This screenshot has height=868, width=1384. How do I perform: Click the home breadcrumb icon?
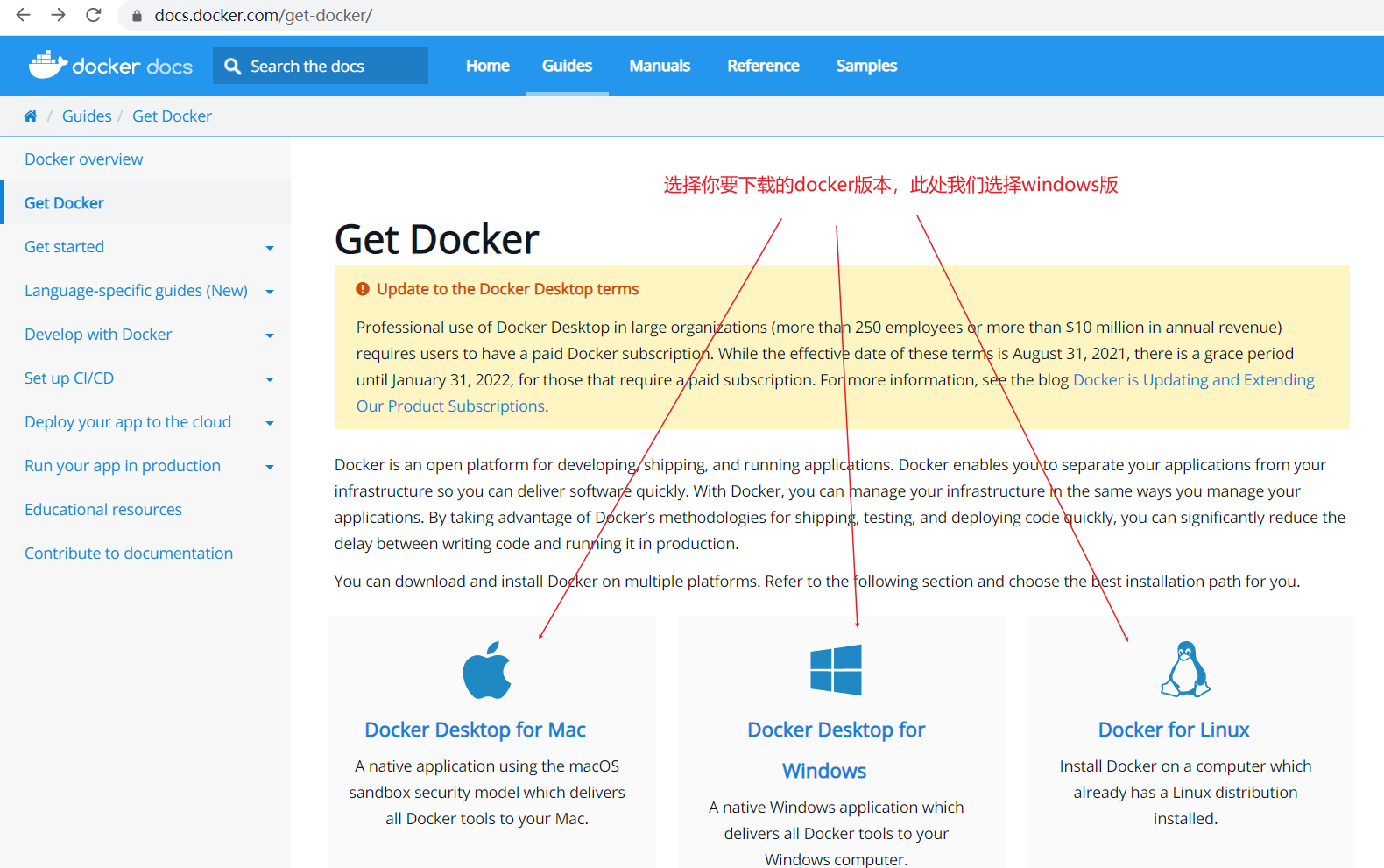pyautogui.click(x=31, y=116)
